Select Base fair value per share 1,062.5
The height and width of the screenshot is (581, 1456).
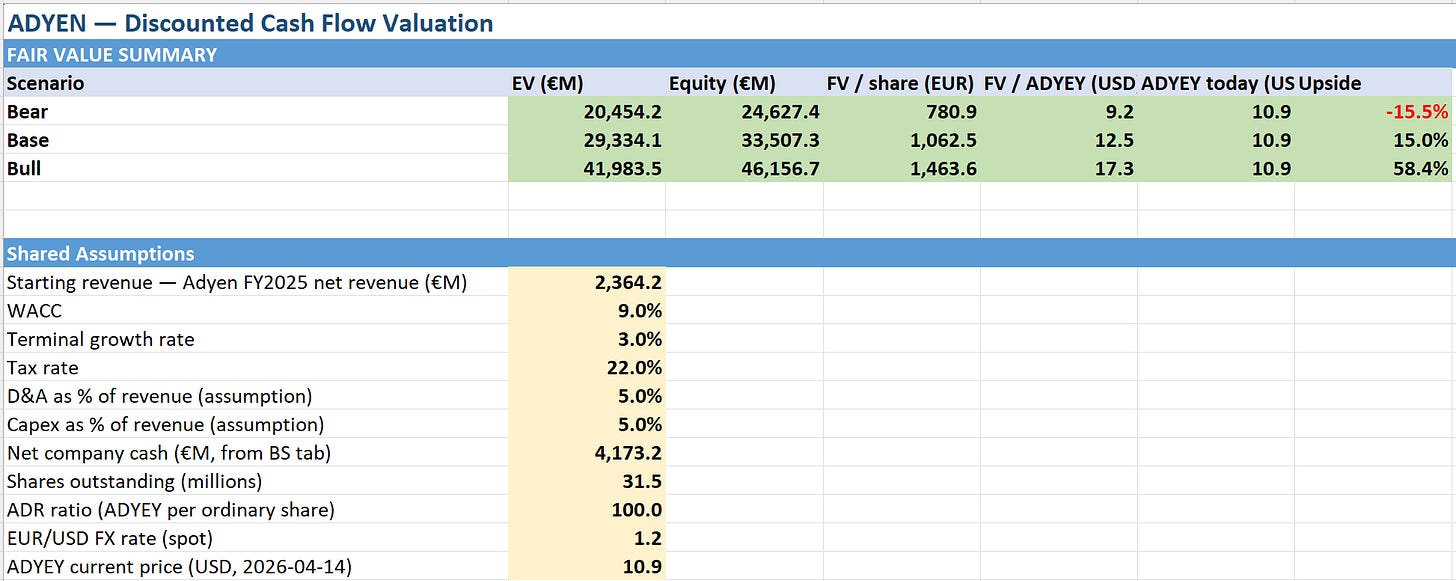point(902,140)
